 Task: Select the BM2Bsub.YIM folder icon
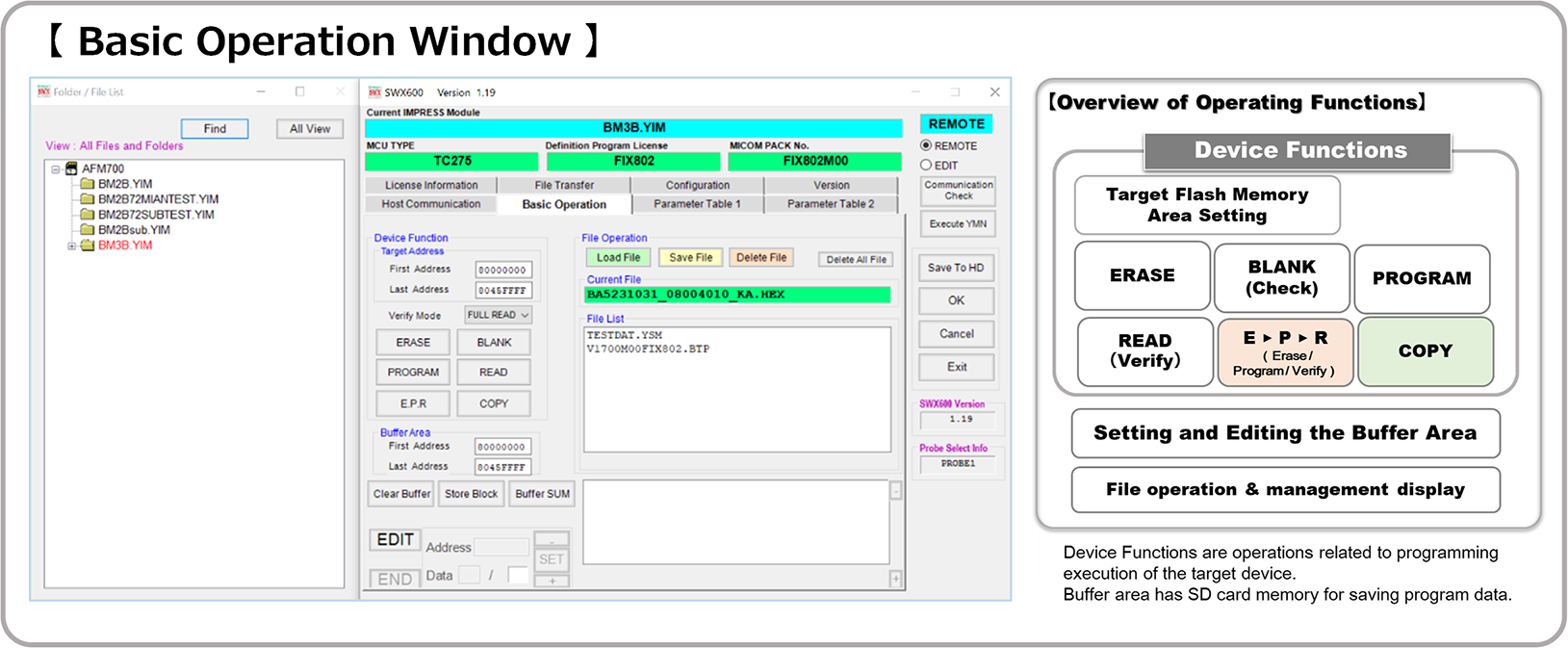(88, 230)
